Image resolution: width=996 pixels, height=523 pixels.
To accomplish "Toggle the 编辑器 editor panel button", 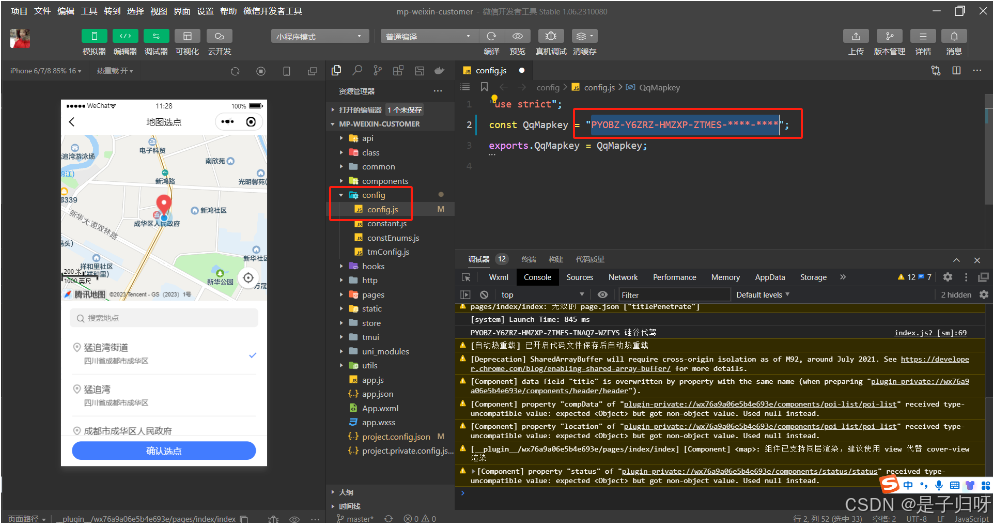I will pos(125,36).
